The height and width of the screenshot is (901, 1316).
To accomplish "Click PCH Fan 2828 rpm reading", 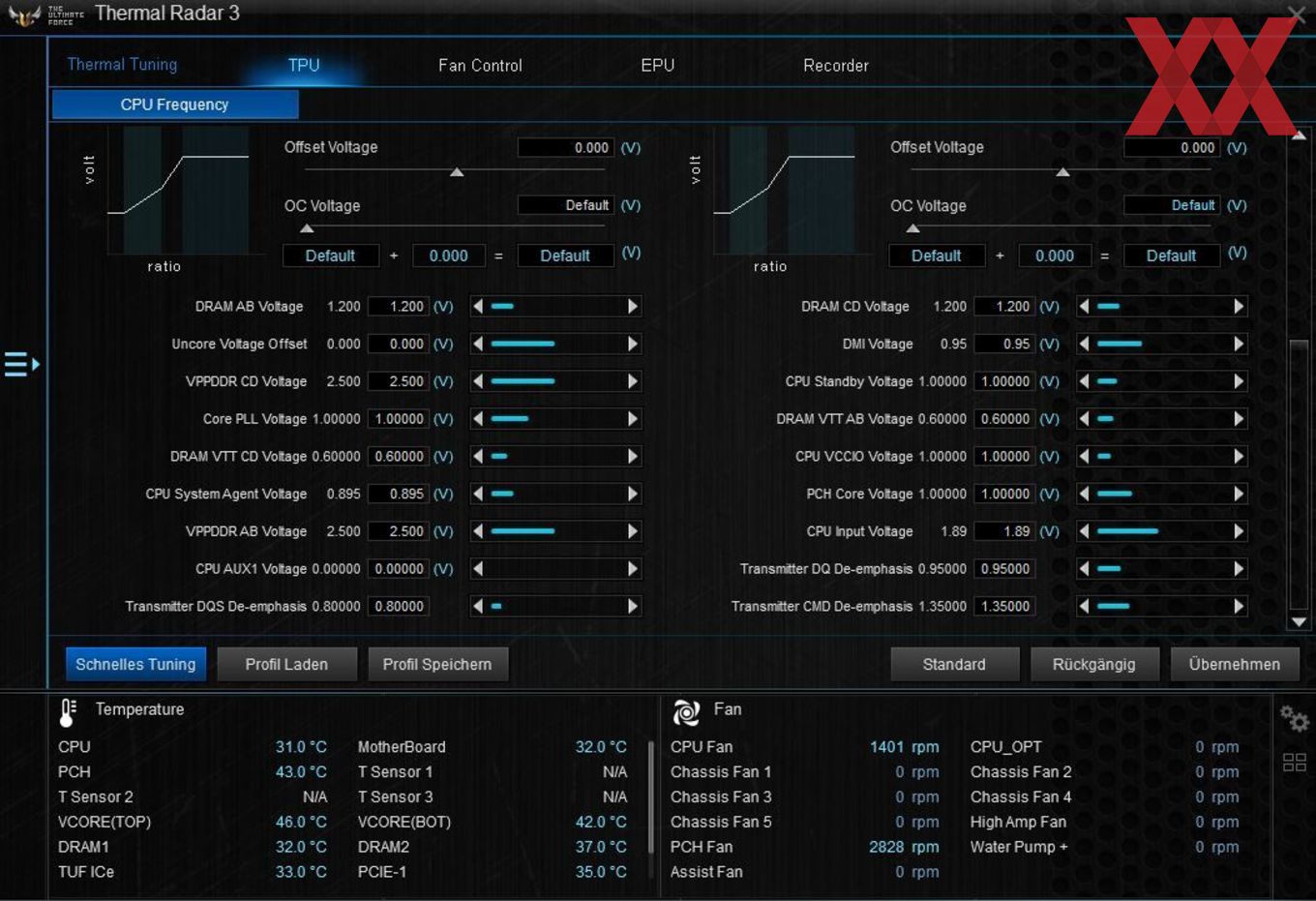I will tap(904, 847).
